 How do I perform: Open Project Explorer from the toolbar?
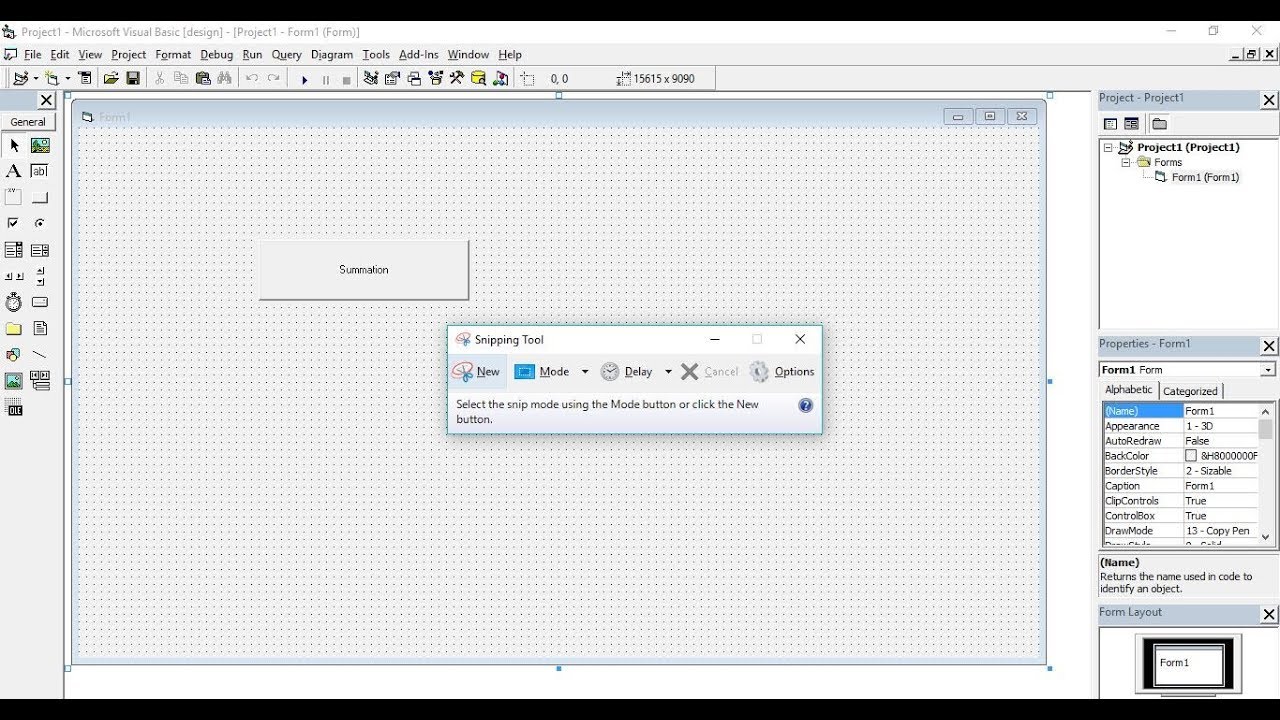coord(371,78)
